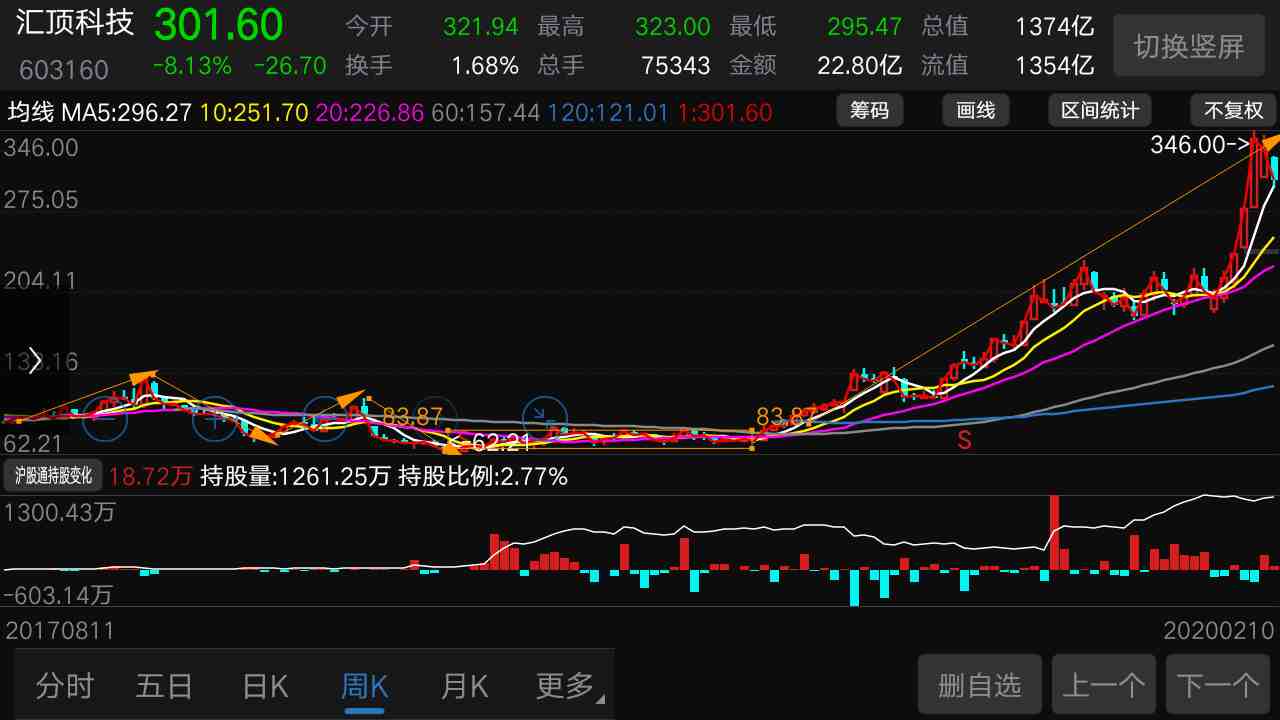The height and width of the screenshot is (720, 1280).
Task: Select the 画线 drawing tool
Action: point(976,111)
